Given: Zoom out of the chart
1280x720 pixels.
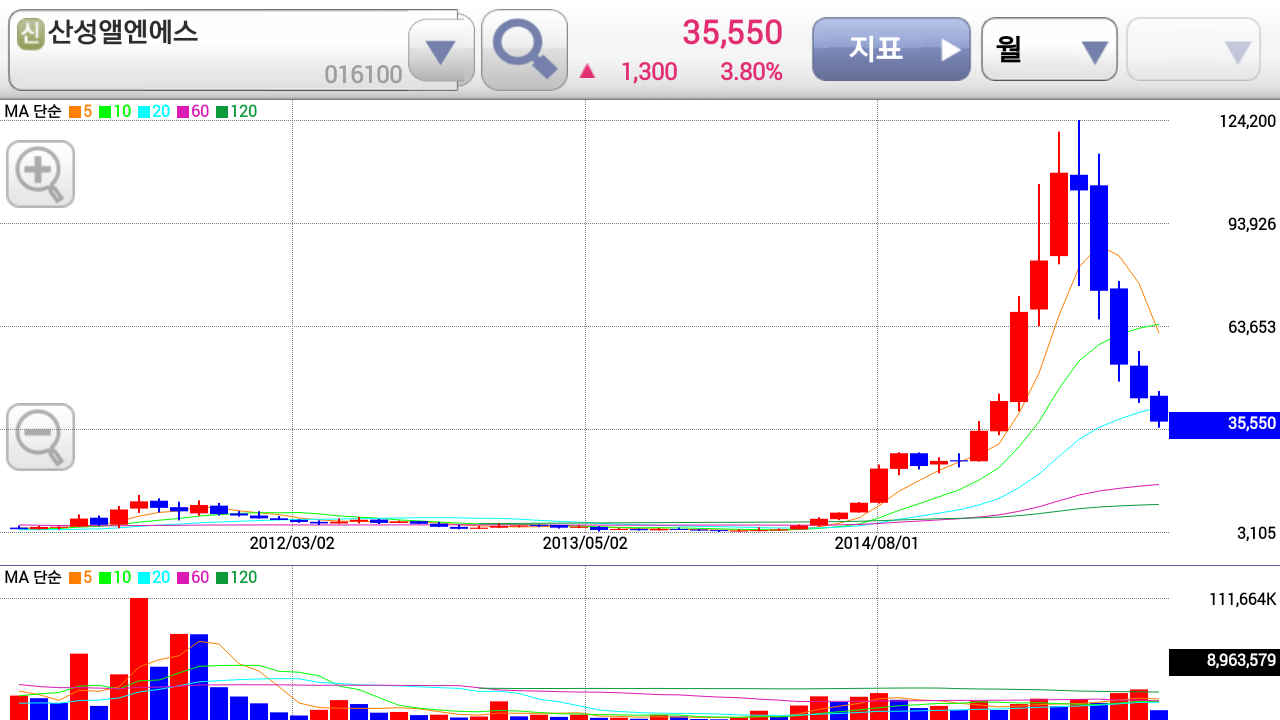Looking at the screenshot, I should tap(41, 437).
